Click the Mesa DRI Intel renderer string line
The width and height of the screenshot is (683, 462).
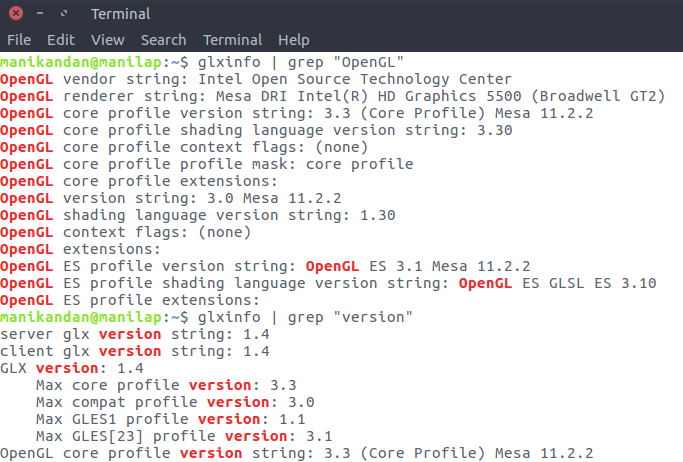coord(332,96)
